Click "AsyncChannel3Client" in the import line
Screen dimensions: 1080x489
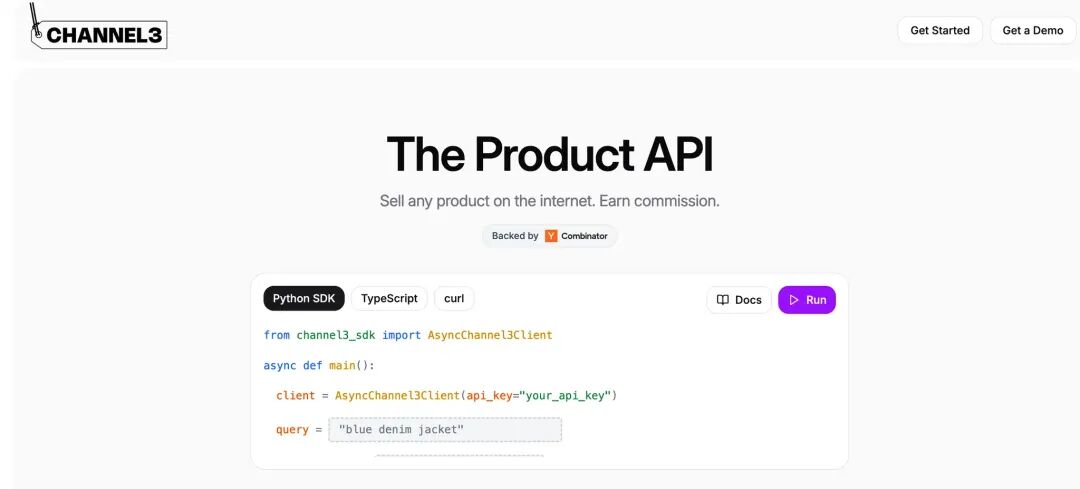click(x=490, y=335)
